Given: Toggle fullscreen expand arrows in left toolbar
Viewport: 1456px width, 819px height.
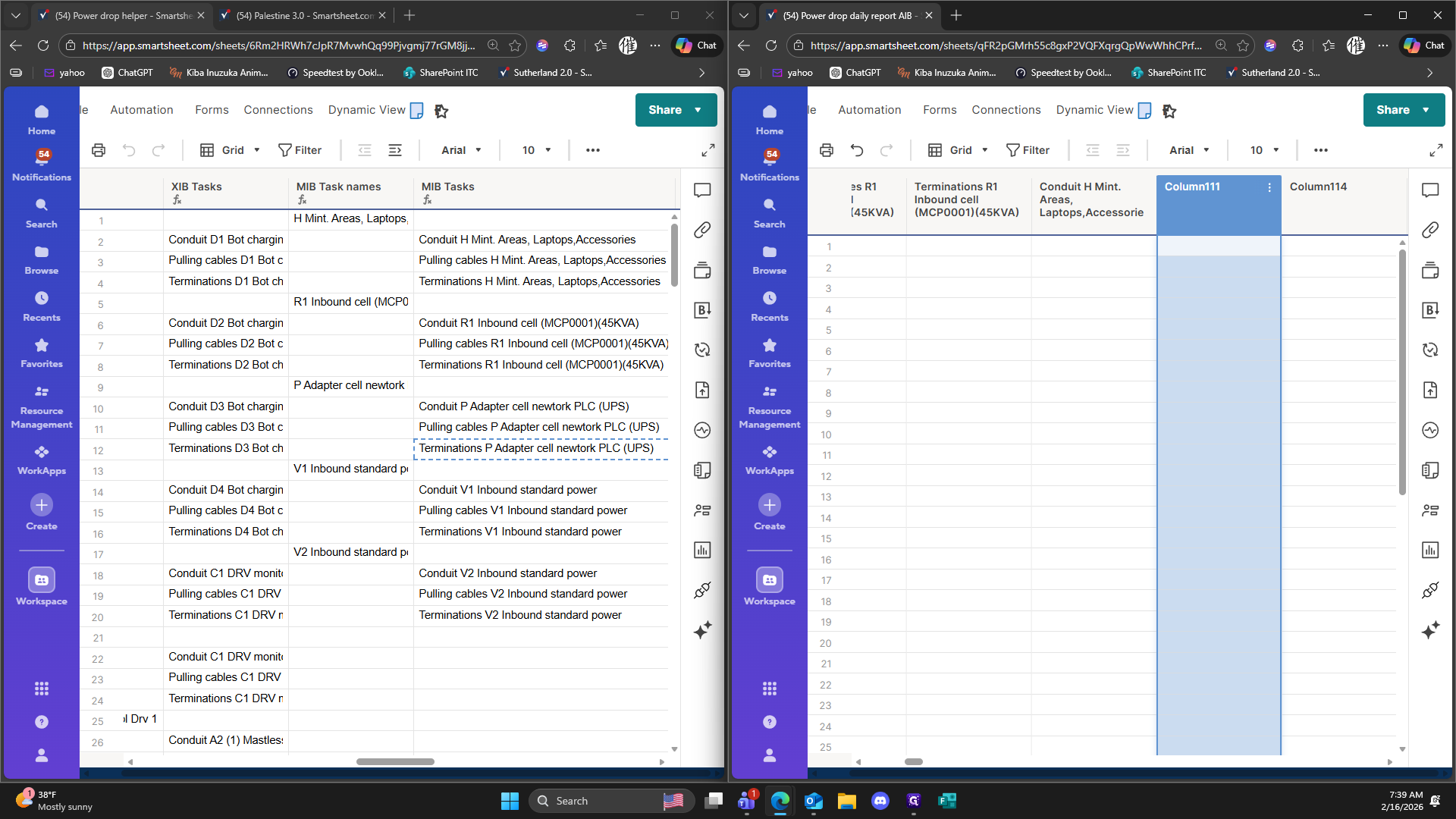Looking at the screenshot, I should 708,150.
